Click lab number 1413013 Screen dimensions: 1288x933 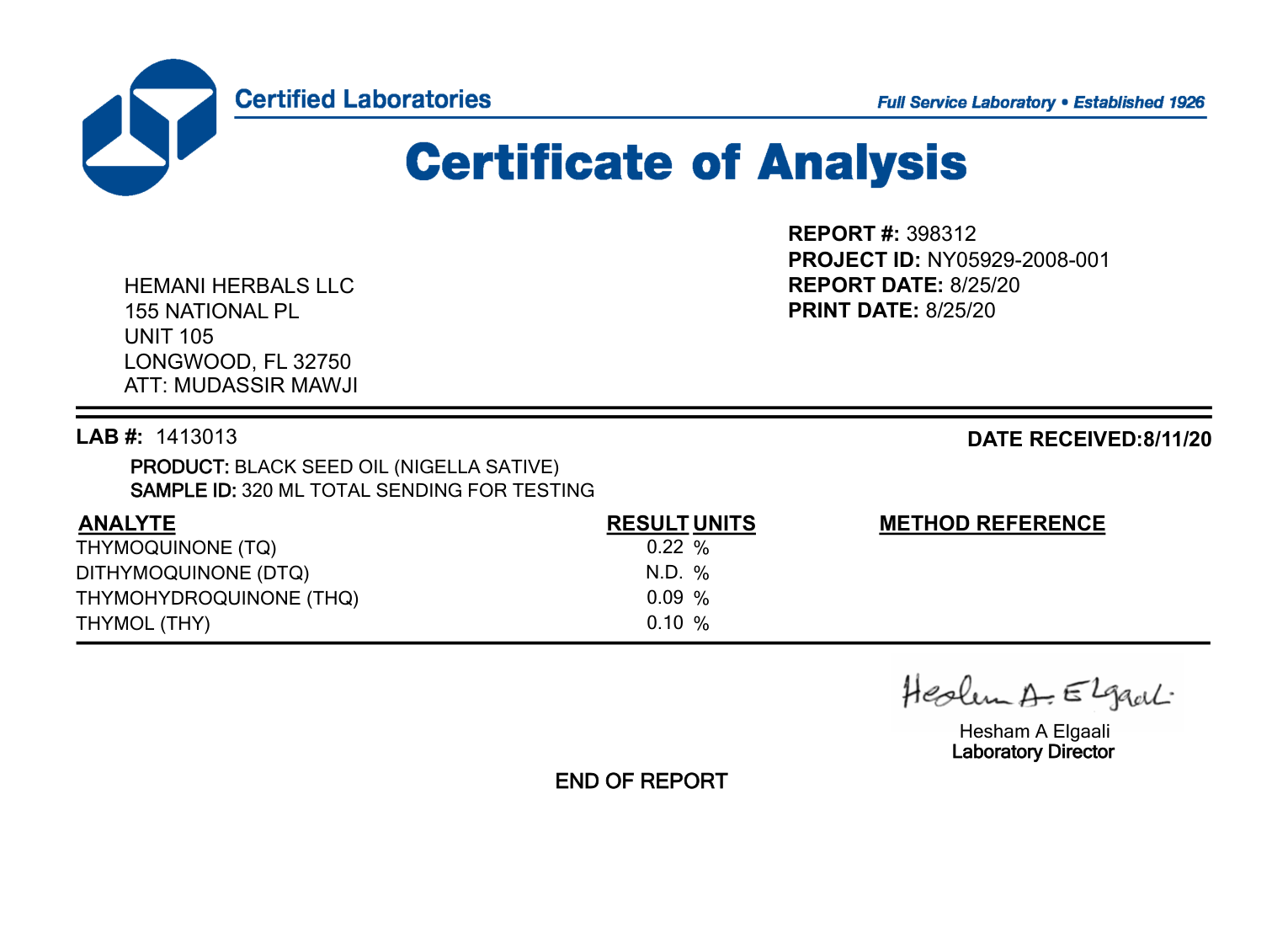click(x=197, y=437)
